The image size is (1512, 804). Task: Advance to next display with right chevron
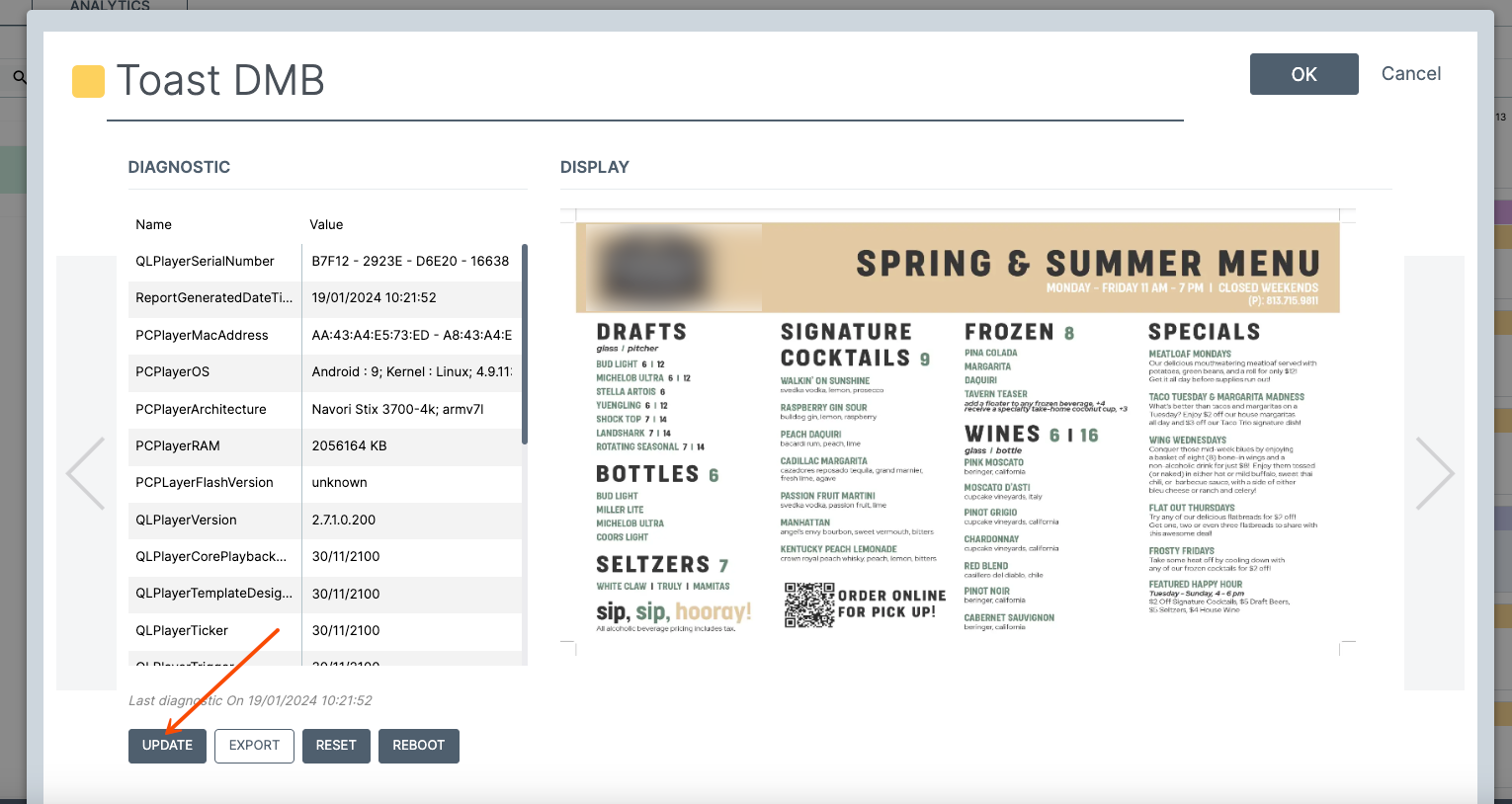point(1434,473)
